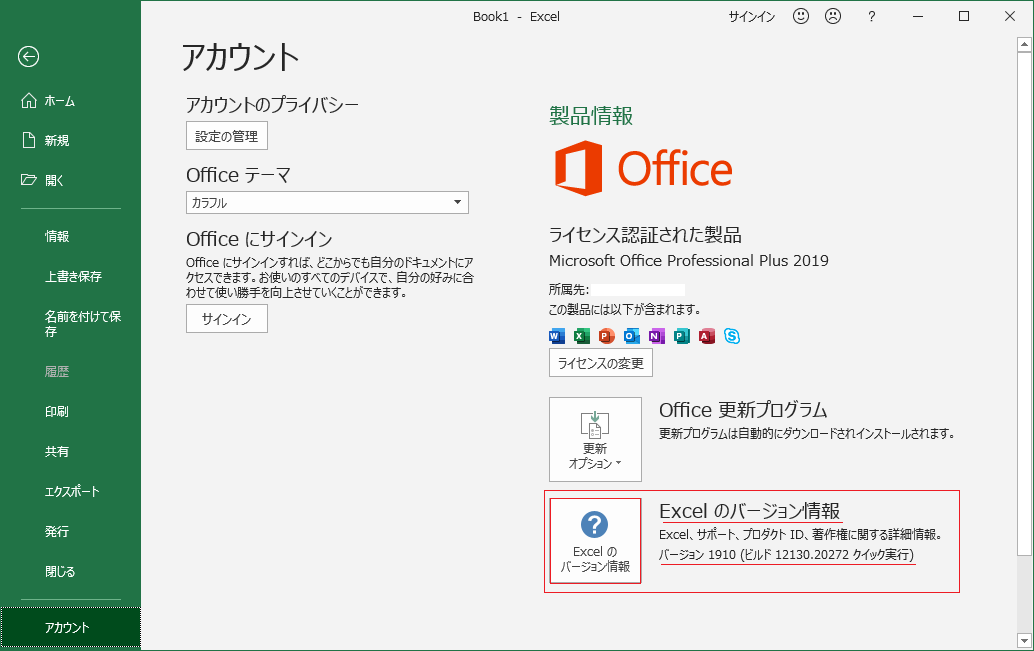
Task: Click the Publisher app icon
Action: tap(681, 336)
